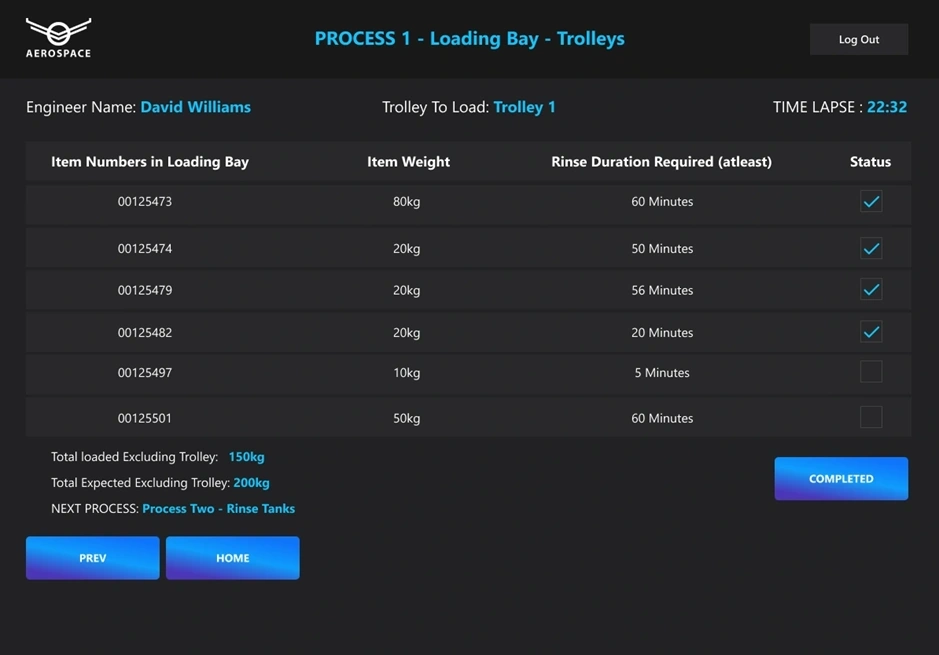Go back with the PREV button

click(x=92, y=558)
